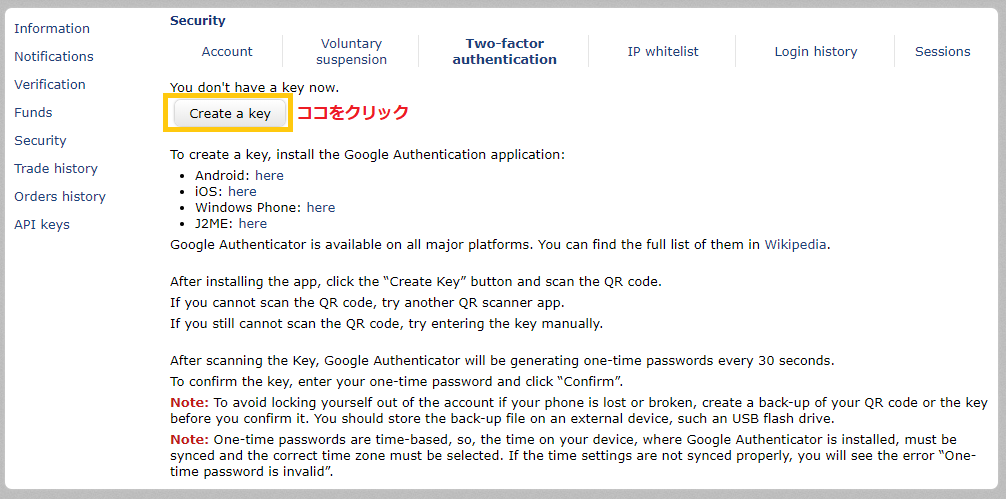Select Verification in the sidebar
Image resolution: width=1006 pixels, height=499 pixels.
pyautogui.click(x=49, y=85)
